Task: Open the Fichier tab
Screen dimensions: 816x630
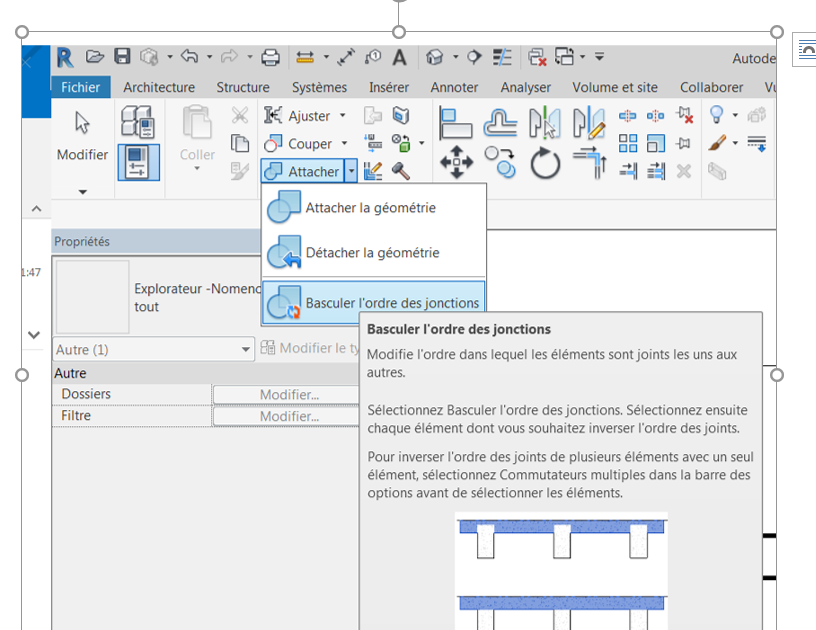Action: coord(80,87)
